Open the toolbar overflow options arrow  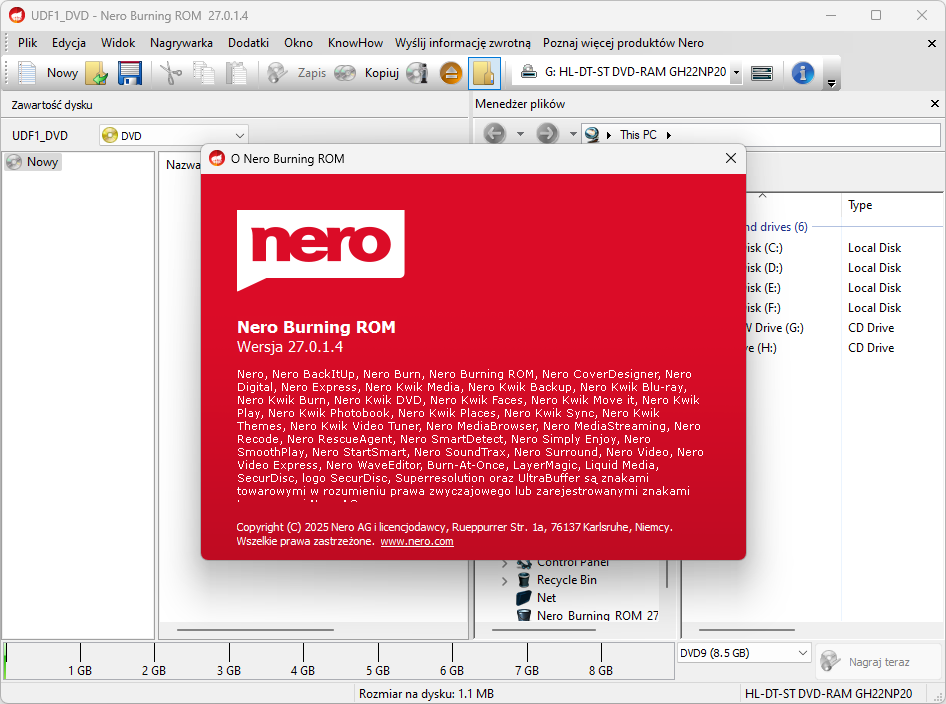point(831,83)
